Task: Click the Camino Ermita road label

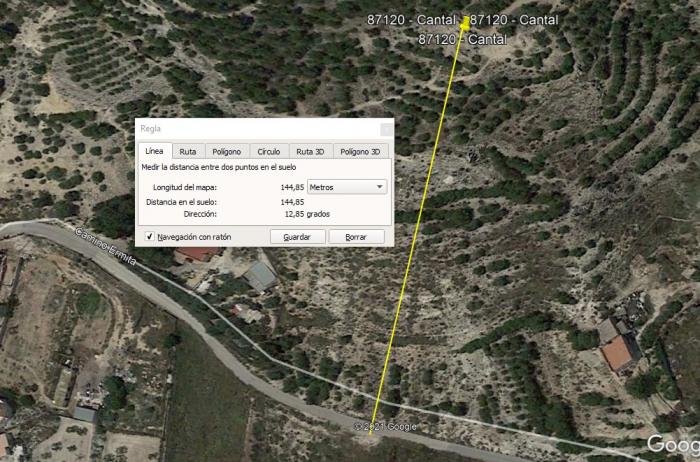Action: point(105,246)
